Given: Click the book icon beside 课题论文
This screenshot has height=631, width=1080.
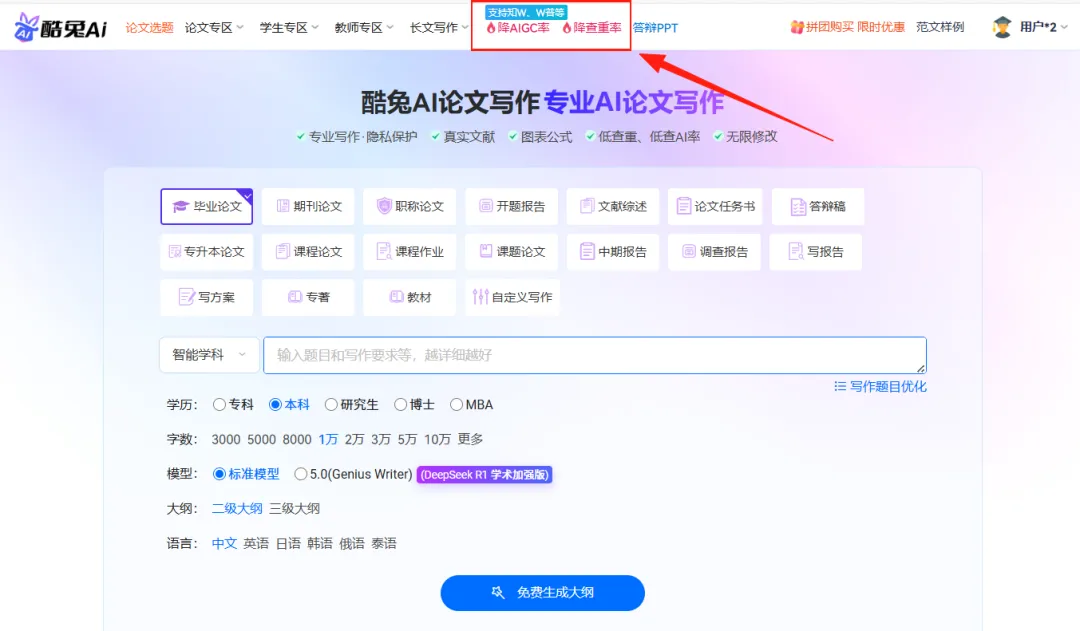Looking at the screenshot, I should tap(486, 251).
